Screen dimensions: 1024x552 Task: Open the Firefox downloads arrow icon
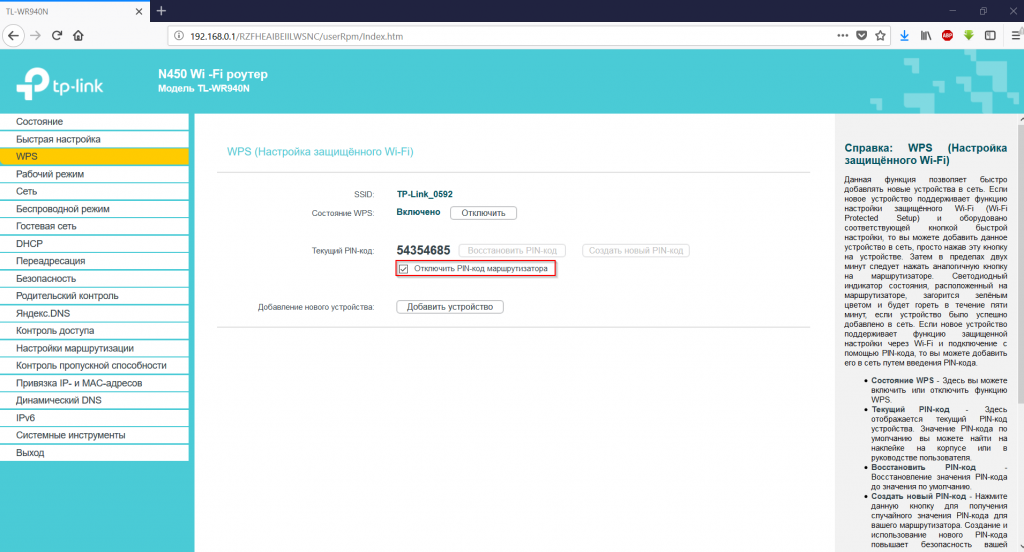pyautogui.click(x=904, y=36)
